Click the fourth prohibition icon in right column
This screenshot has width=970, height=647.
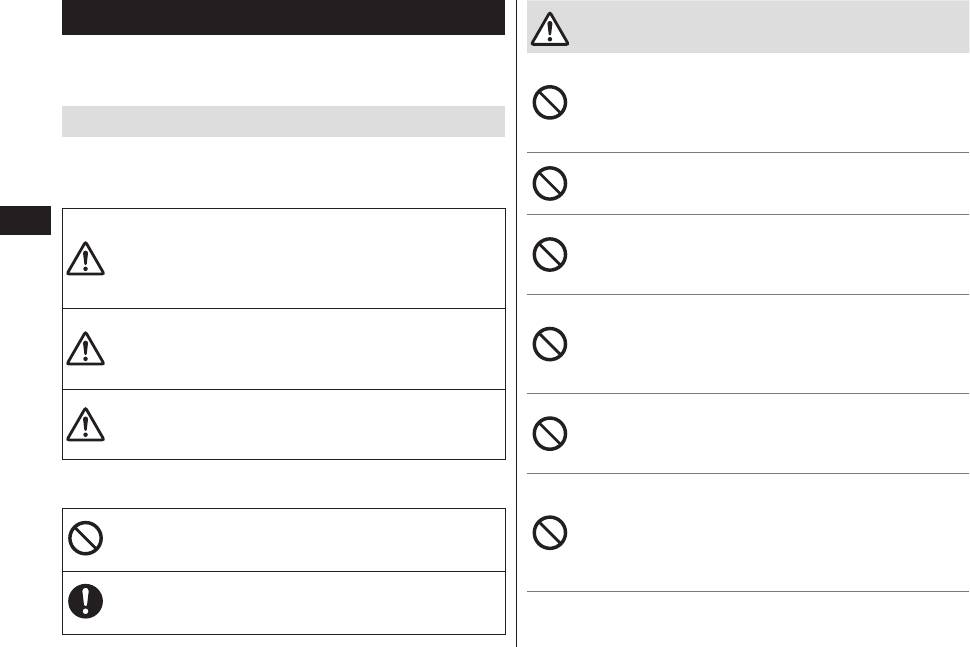(550, 344)
